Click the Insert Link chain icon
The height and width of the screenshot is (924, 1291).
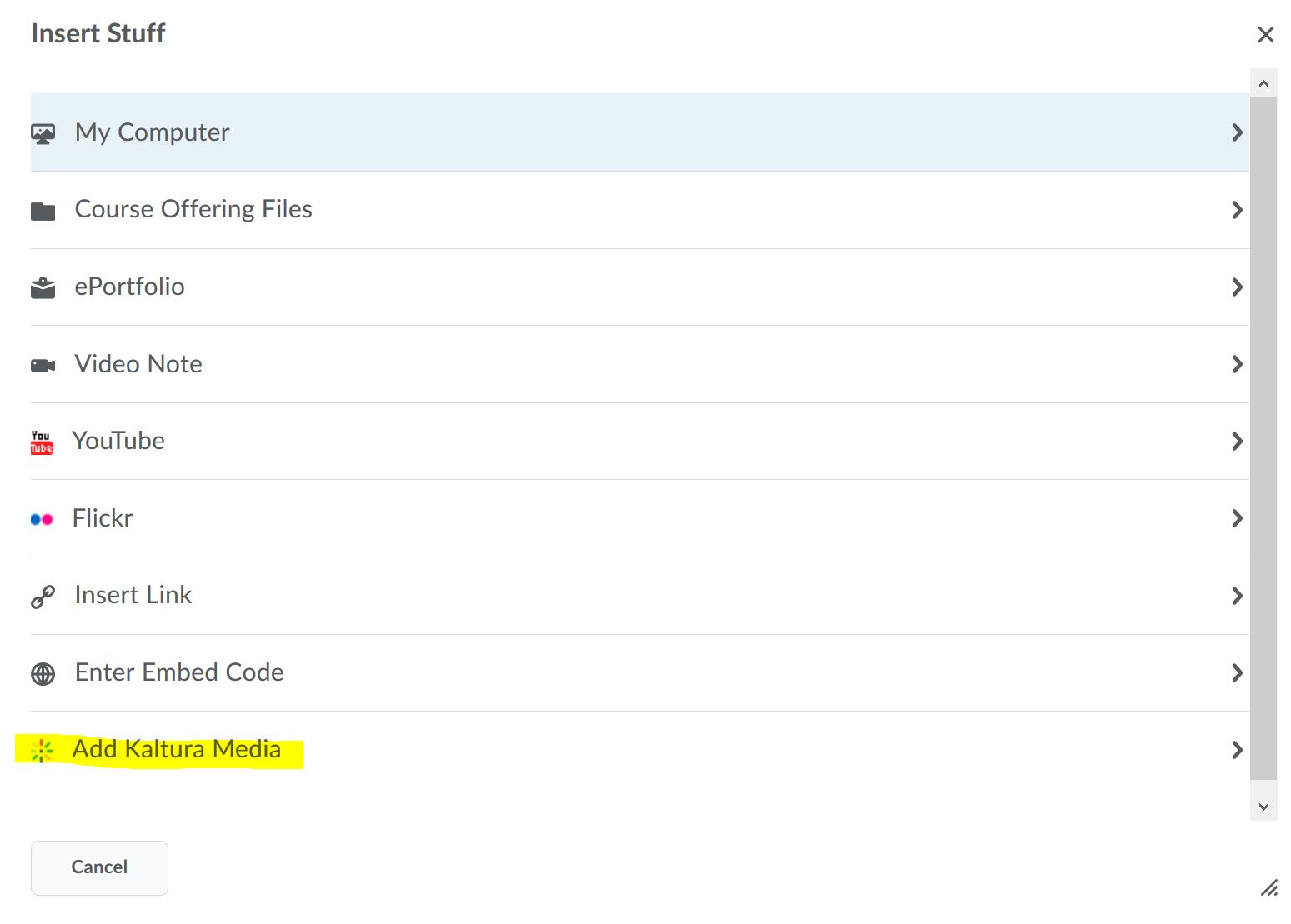click(x=43, y=597)
